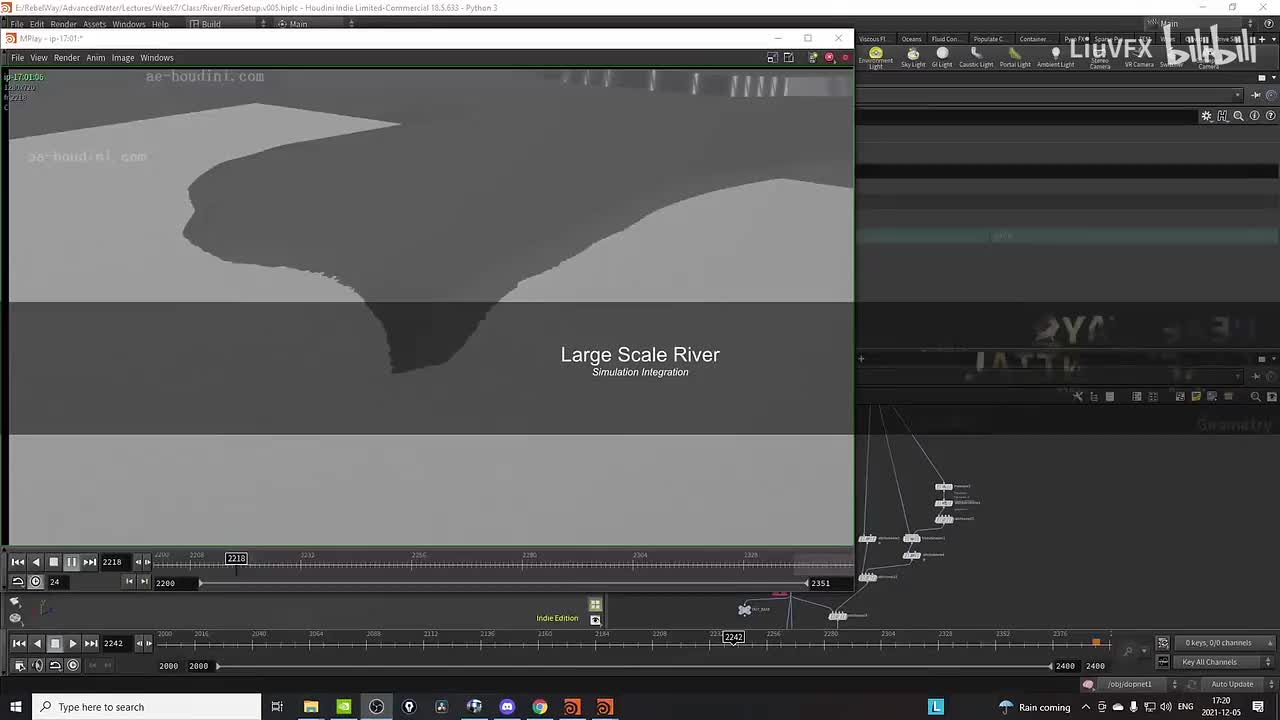Add an Ambient Light from shelf
Screen dimensions: 1280x720
1055,57
